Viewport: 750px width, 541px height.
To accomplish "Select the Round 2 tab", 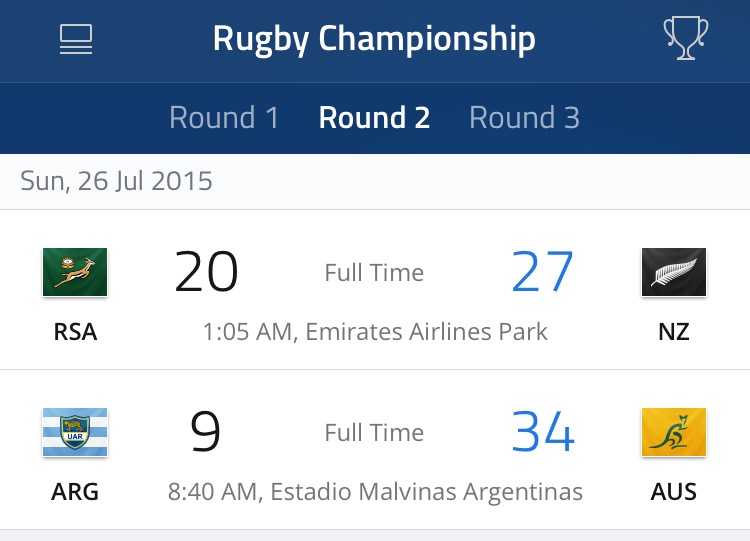I will (375, 118).
